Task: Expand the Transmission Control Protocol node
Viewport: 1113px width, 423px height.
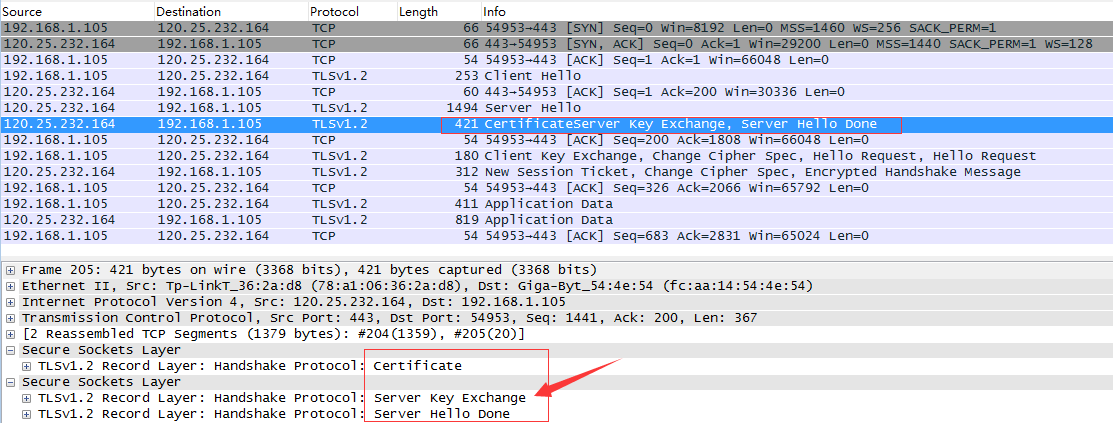Action: (11, 318)
